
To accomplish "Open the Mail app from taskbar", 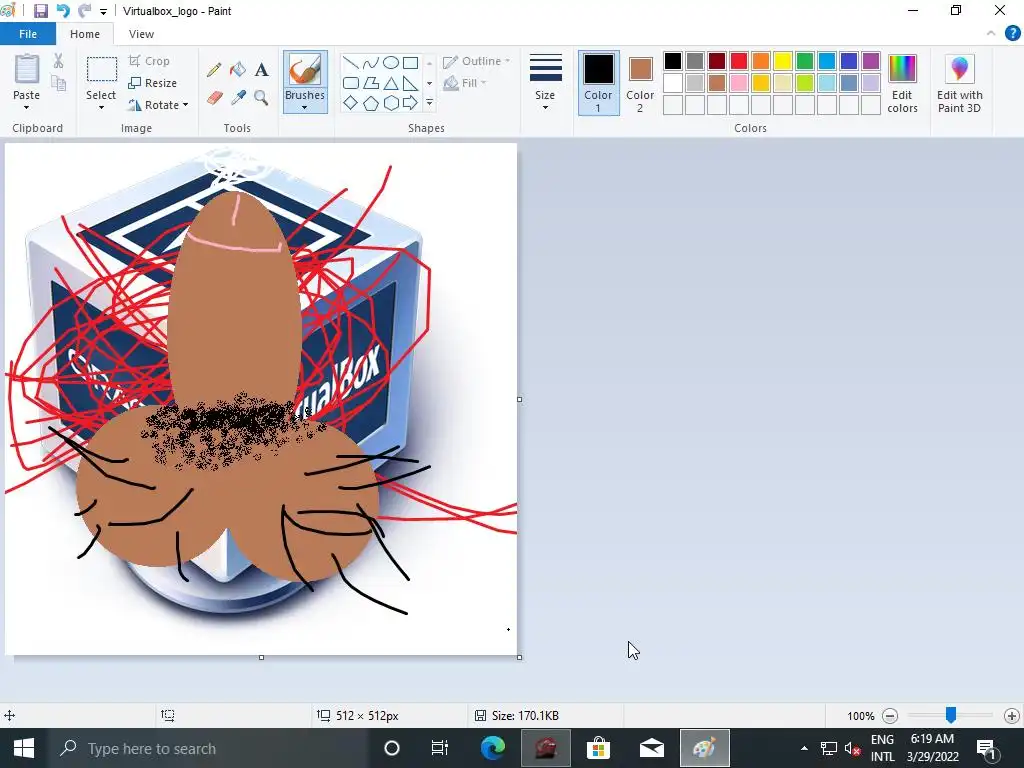I will click(652, 748).
